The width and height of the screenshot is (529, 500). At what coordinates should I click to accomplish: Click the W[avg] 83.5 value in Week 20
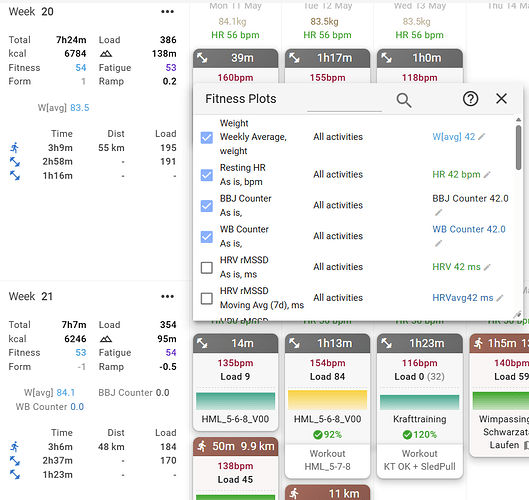(80, 108)
